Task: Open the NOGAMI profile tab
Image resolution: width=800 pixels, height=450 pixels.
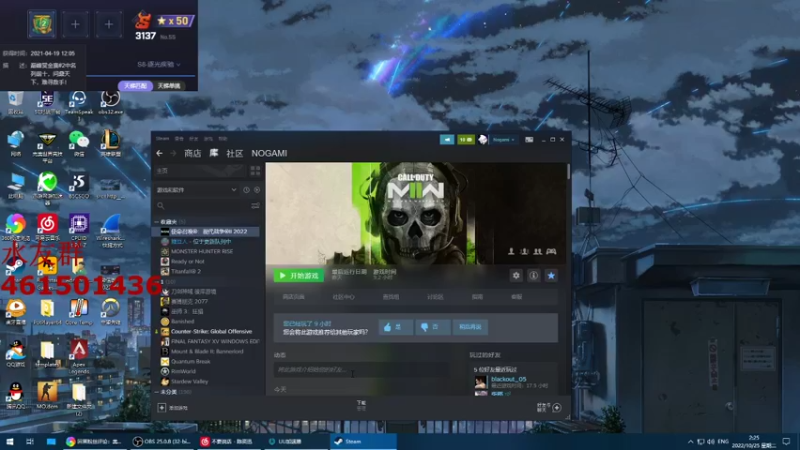Action: 269,153
